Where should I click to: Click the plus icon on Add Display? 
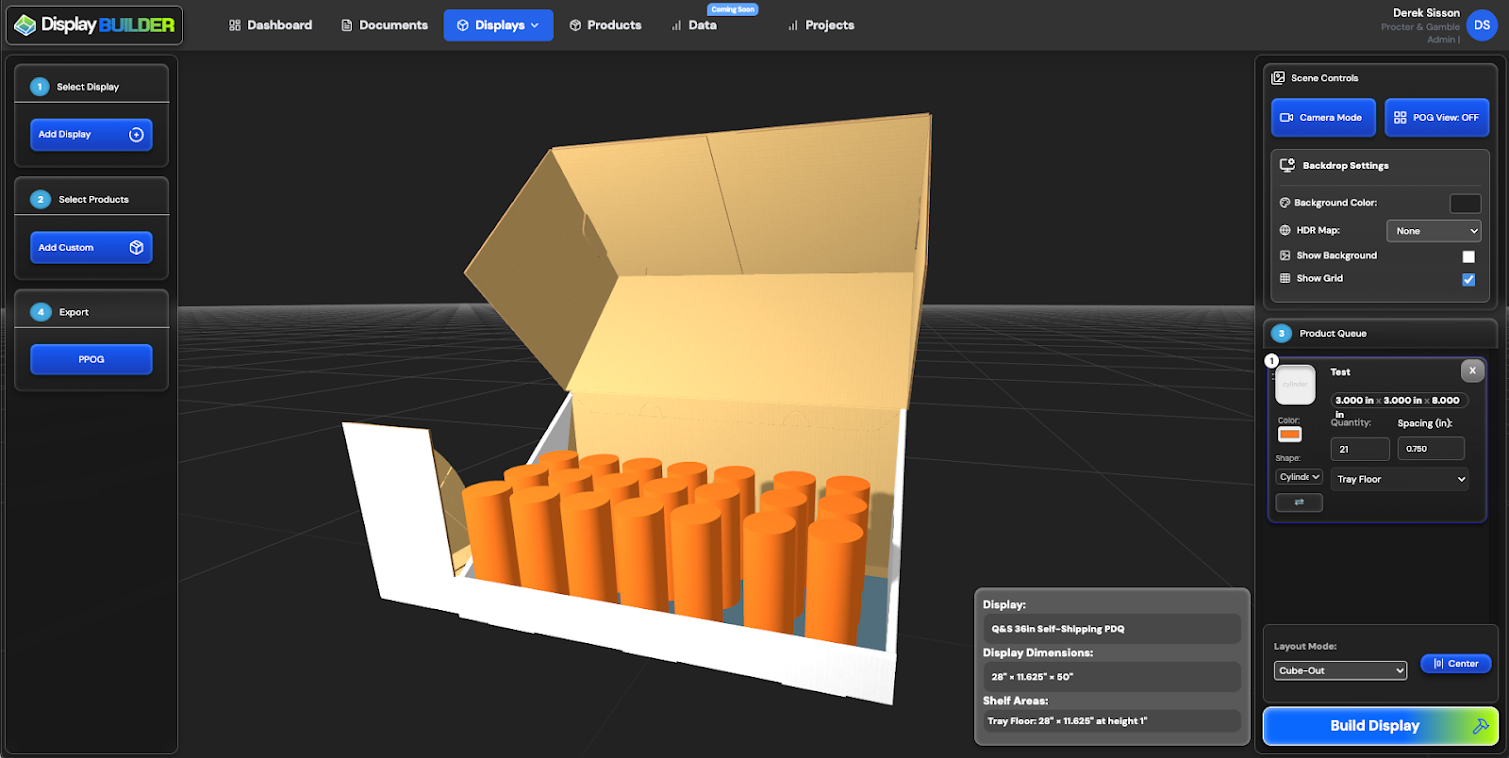tap(136, 134)
